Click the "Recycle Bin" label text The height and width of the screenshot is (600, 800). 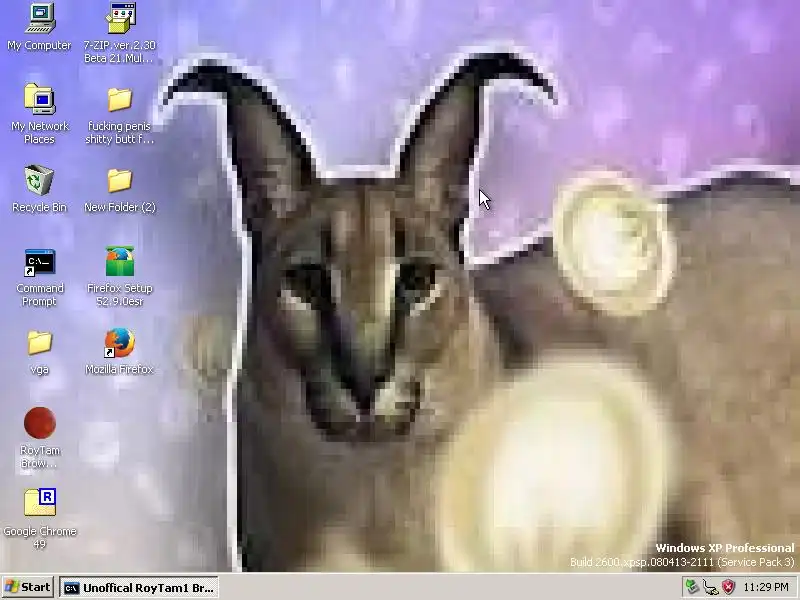point(39,207)
